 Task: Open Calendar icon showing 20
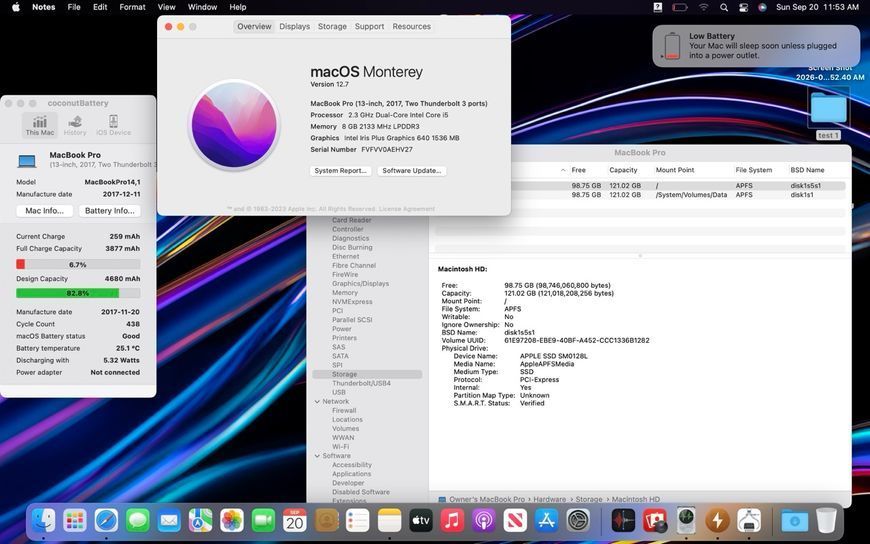(295, 521)
